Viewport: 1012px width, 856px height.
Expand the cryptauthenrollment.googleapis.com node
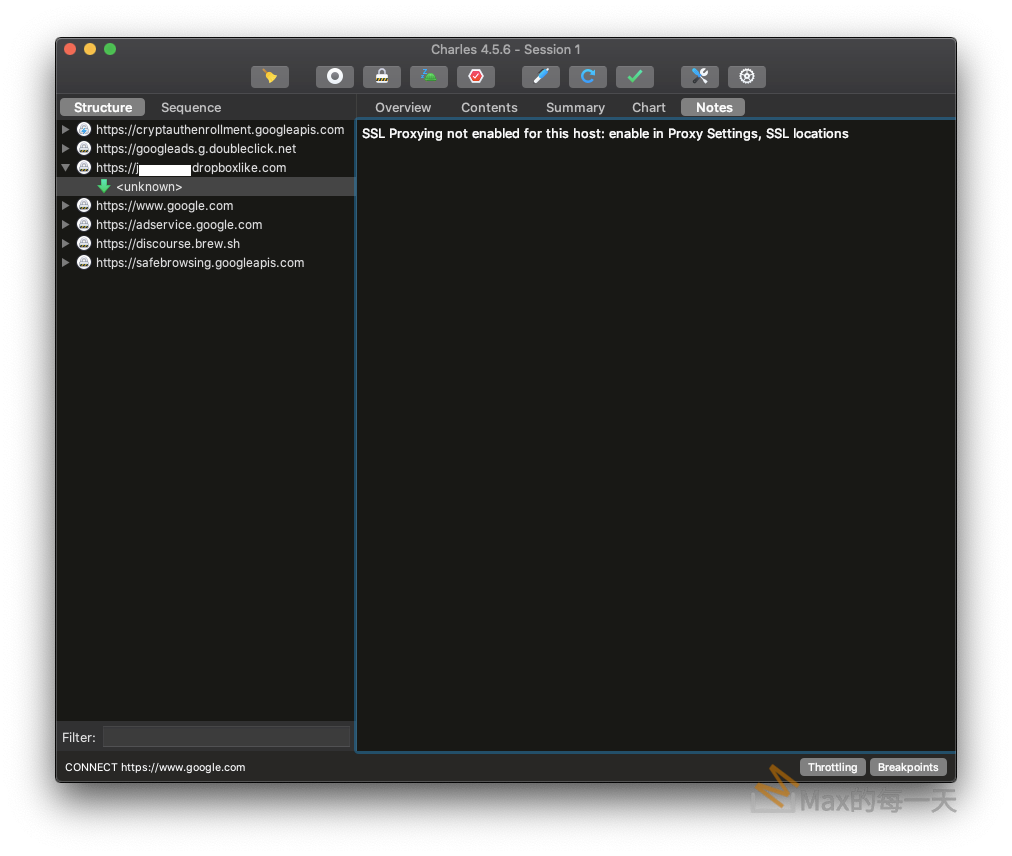[66, 130]
